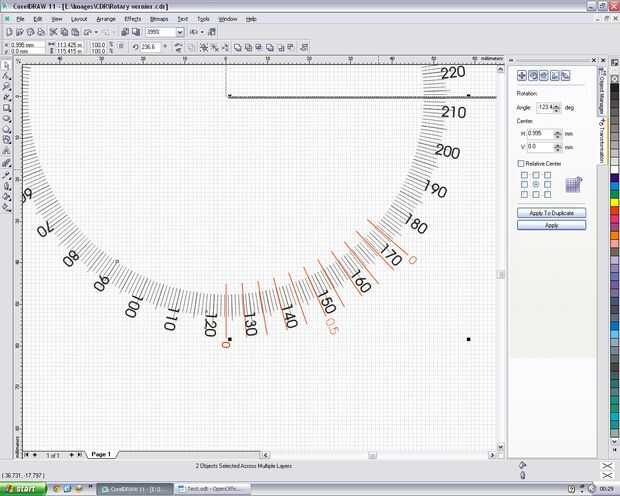620x496 pixels.
Task: Switch to Test.odt OpenOffice taskbar window
Action: 213,489
